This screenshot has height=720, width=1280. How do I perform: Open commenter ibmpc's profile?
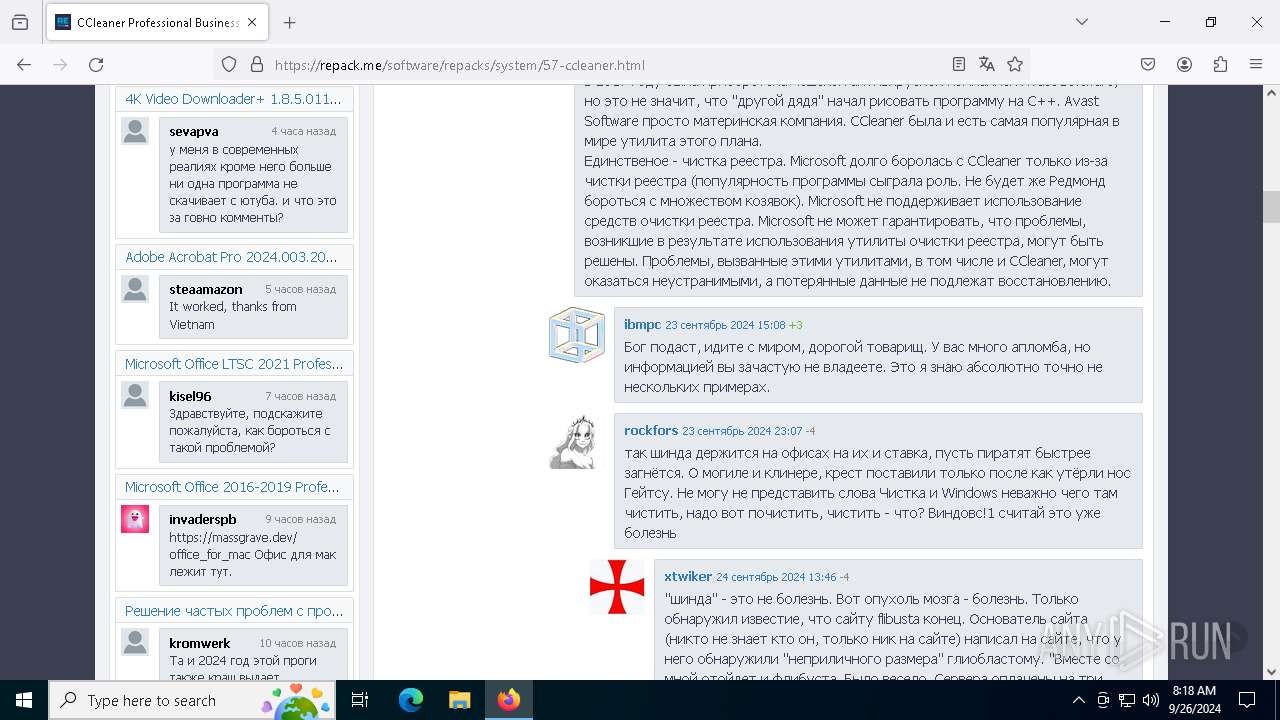pyautogui.click(x=642, y=324)
